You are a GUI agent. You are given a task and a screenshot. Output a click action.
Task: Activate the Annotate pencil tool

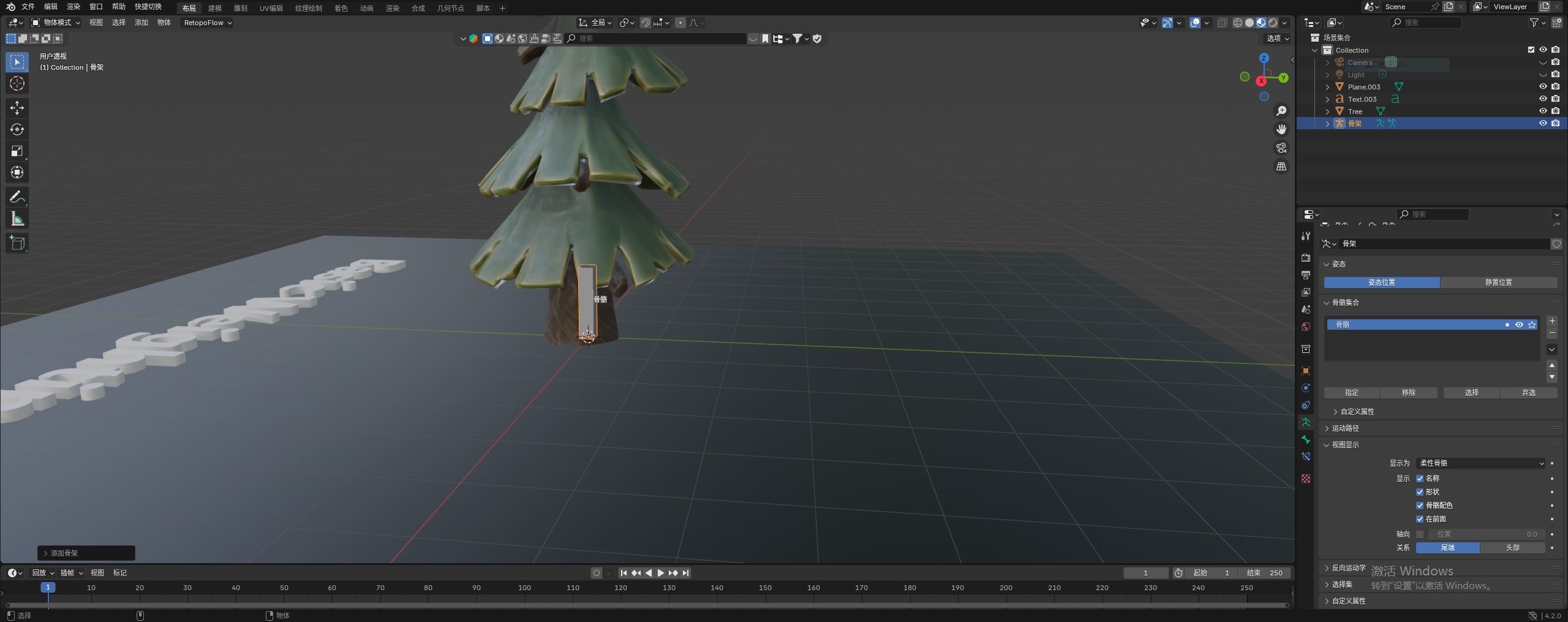click(17, 197)
